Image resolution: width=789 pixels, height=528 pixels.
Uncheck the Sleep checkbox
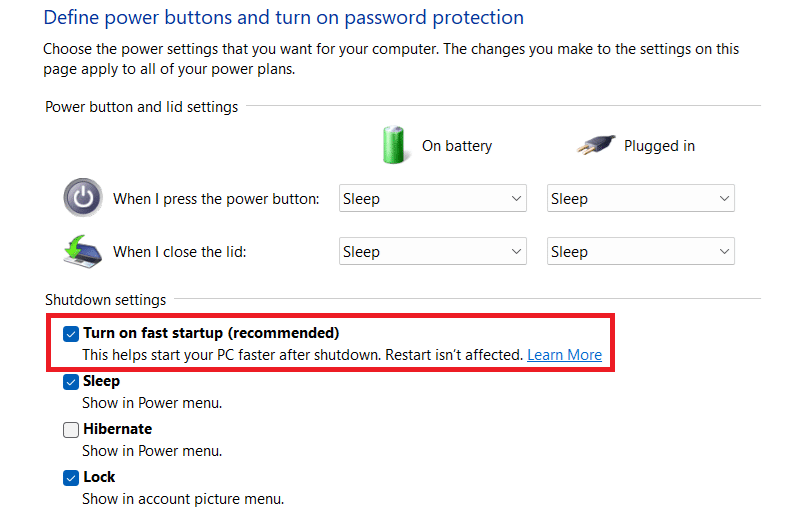[x=71, y=382]
